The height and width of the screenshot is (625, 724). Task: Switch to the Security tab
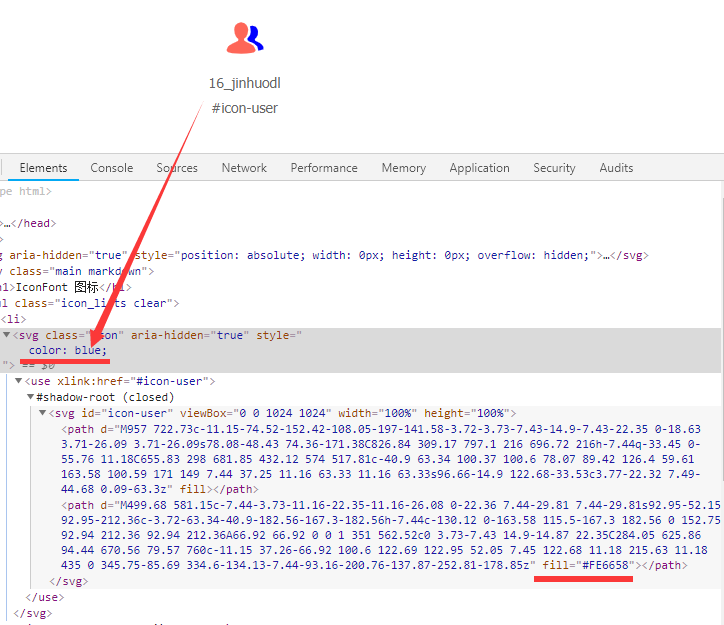555,168
